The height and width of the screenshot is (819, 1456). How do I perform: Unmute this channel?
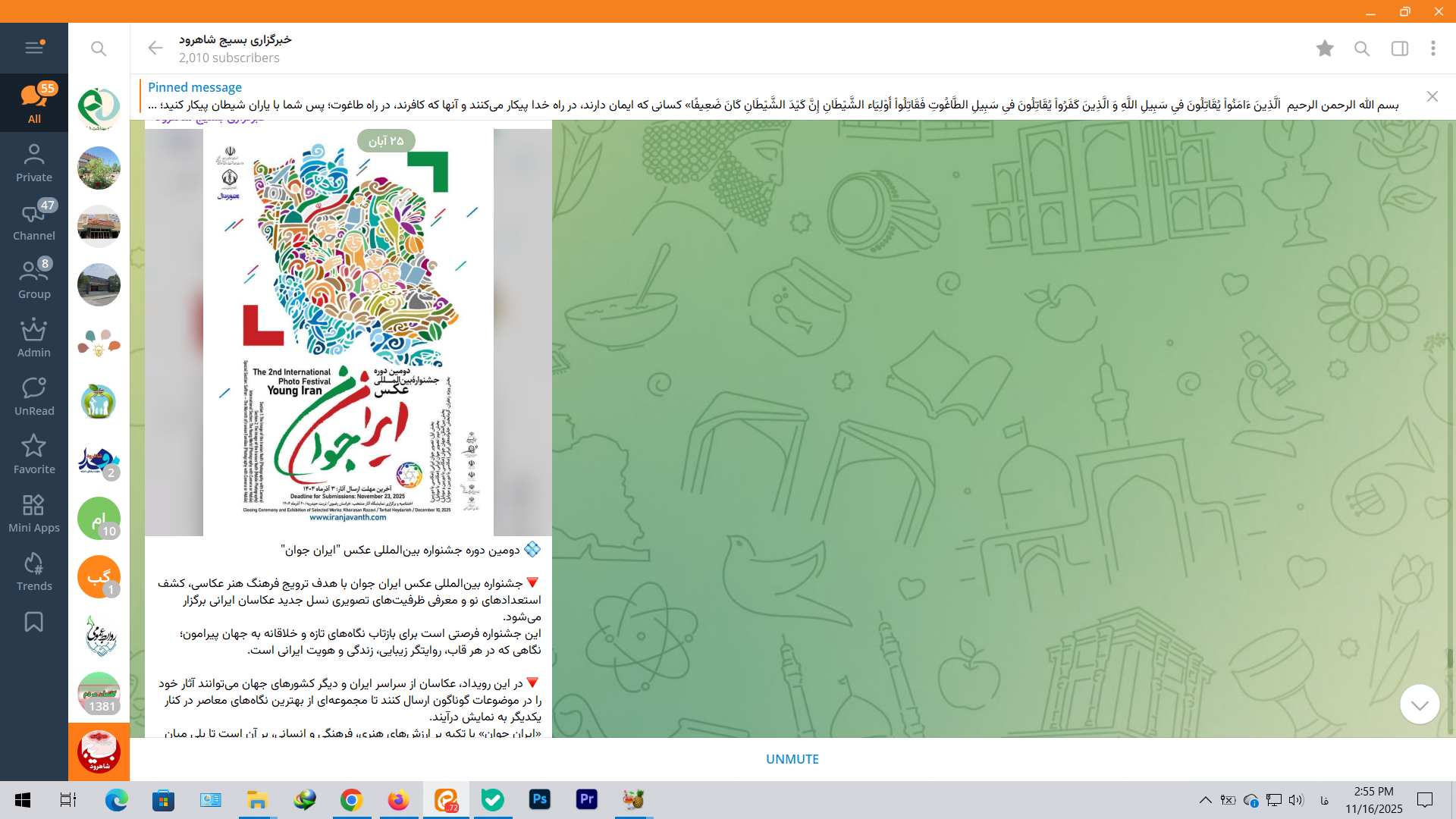point(792,759)
